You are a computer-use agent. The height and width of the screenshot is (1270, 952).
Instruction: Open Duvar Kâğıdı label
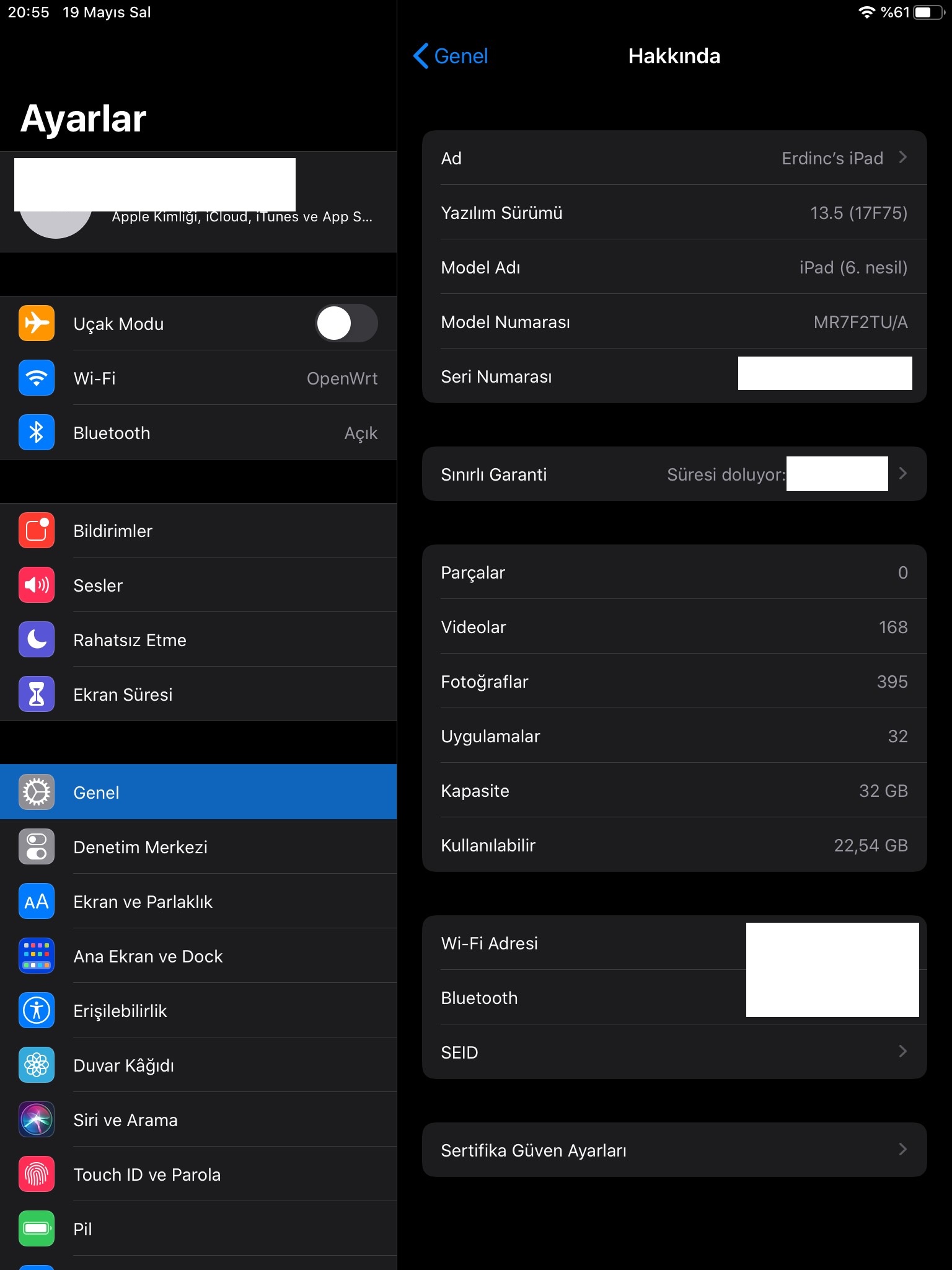pos(123,1065)
